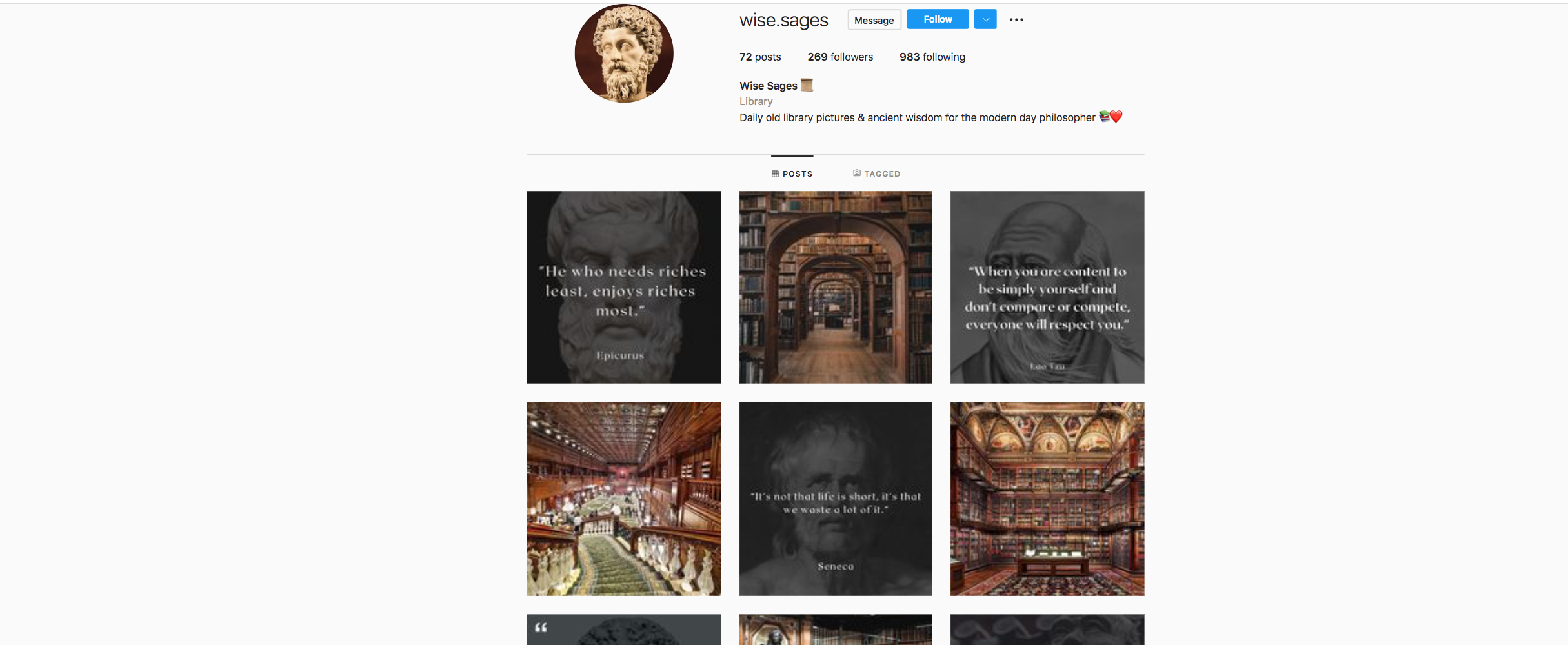
Task: Open the three-dot options menu
Action: pyautogui.click(x=1016, y=20)
